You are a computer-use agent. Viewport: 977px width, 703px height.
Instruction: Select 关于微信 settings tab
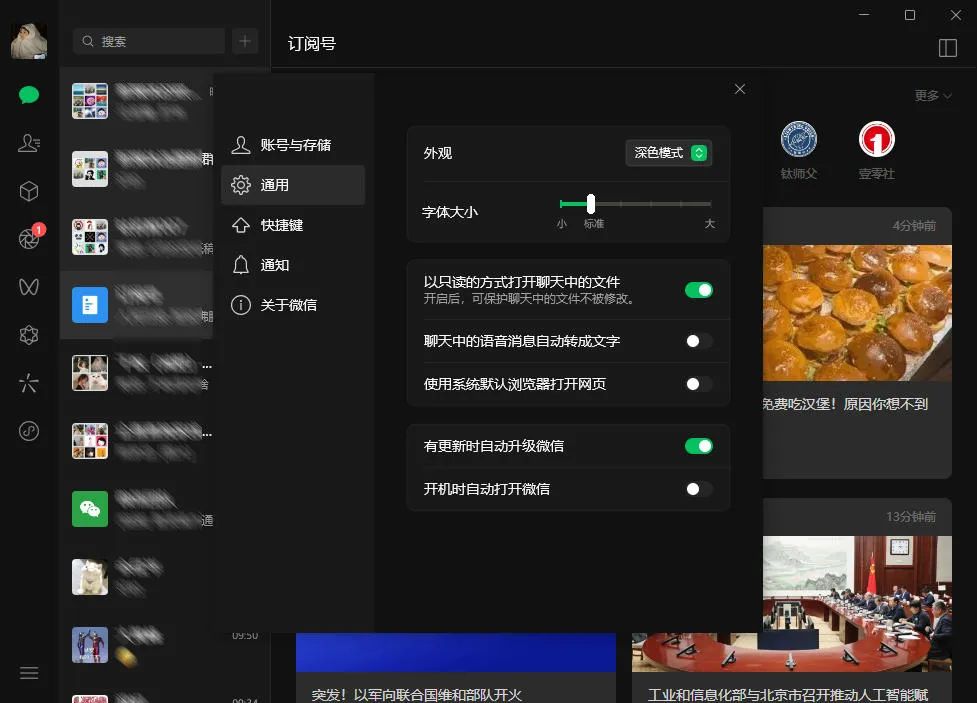click(293, 305)
